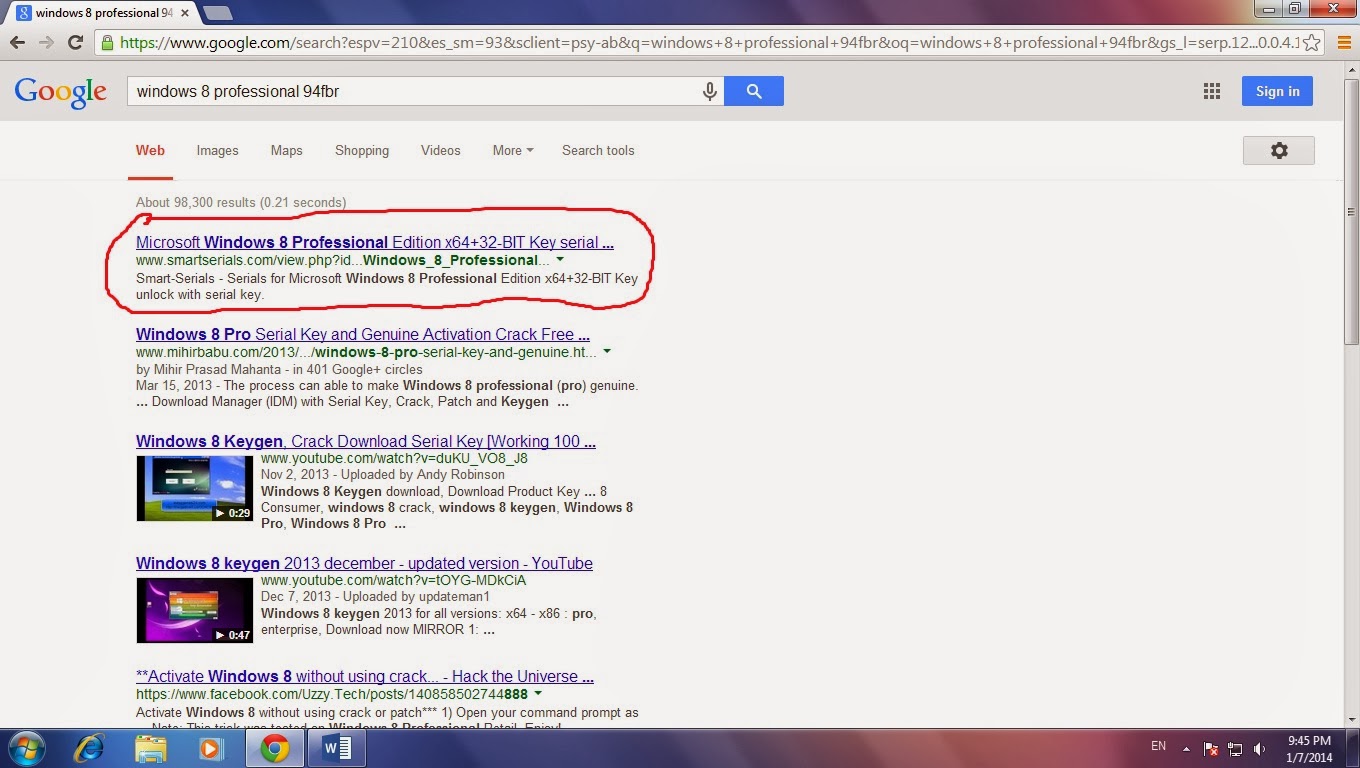Click the Action Center flag tray icon
1360x768 pixels.
pyautogui.click(x=1210, y=748)
